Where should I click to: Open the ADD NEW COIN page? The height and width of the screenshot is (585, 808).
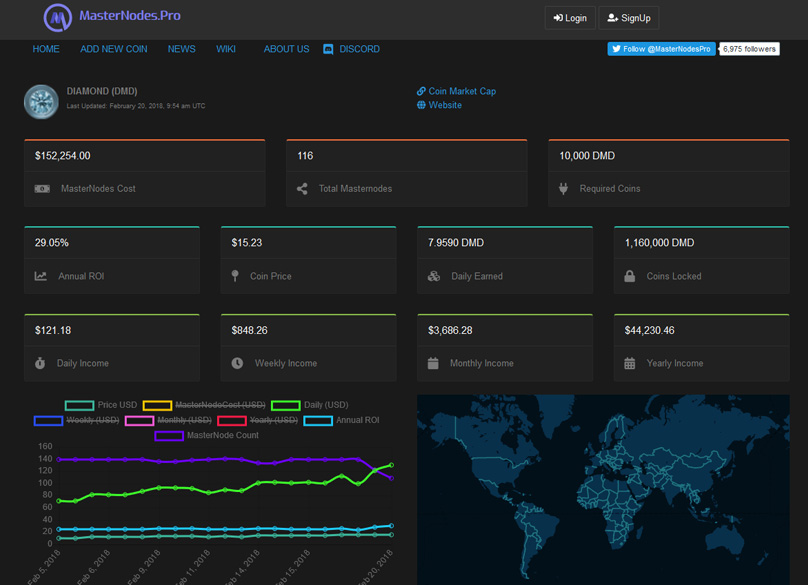tap(114, 49)
